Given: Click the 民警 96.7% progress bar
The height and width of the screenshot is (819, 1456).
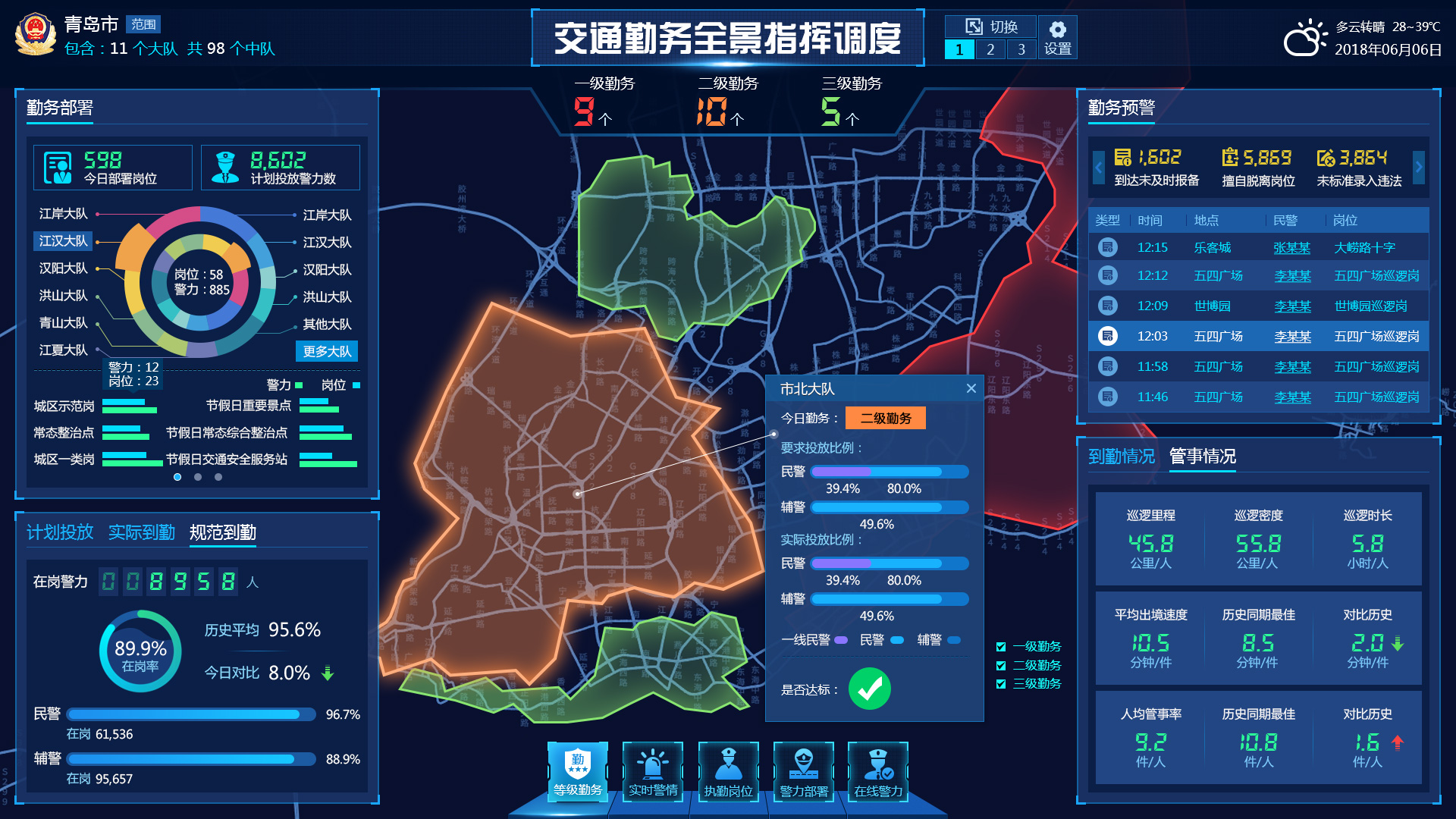Looking at the screenshot, I should 191,714.
